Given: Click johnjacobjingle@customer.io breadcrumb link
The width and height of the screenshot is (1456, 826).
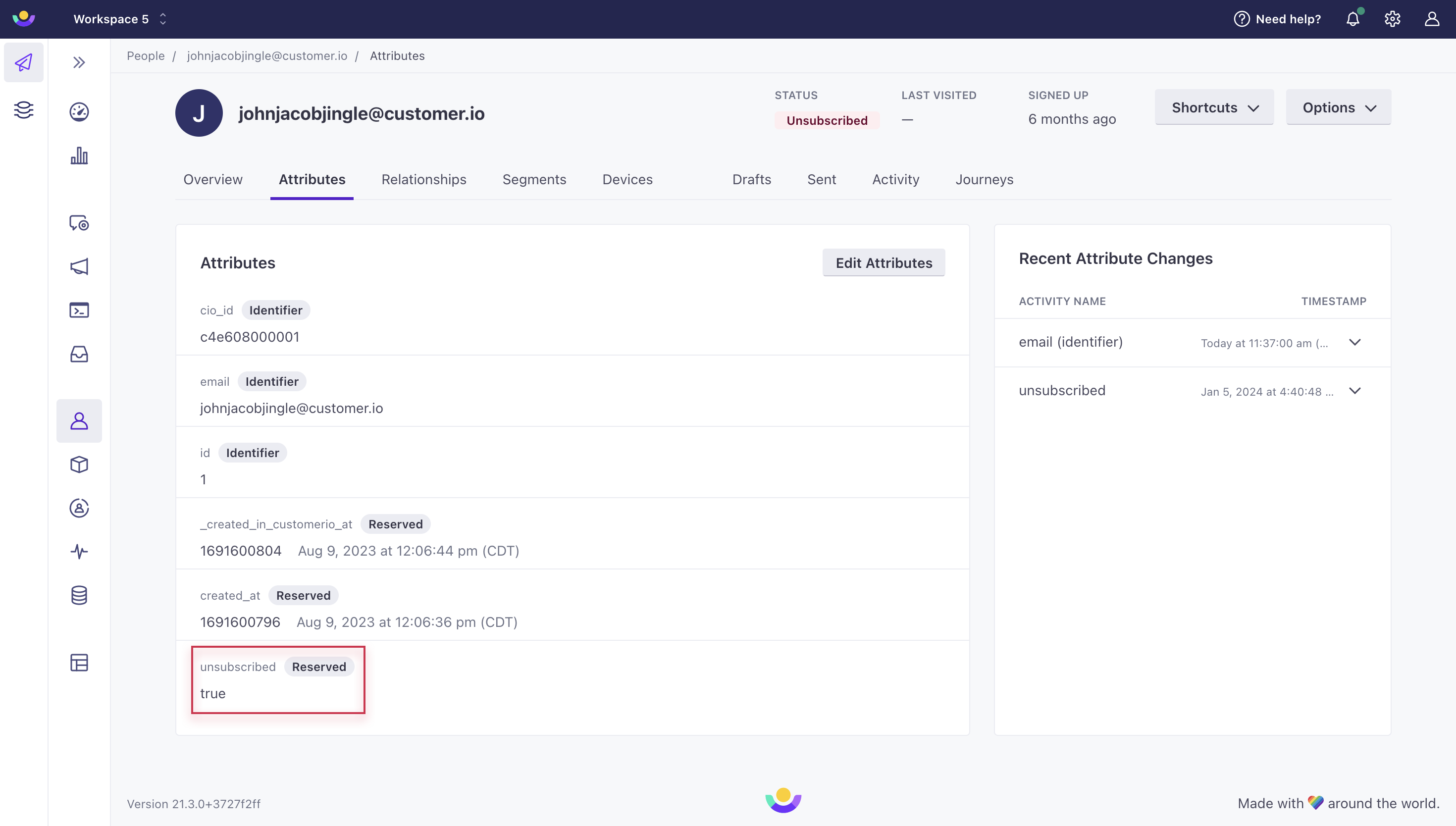Looking at the screenshot, I should click(267, 55).
